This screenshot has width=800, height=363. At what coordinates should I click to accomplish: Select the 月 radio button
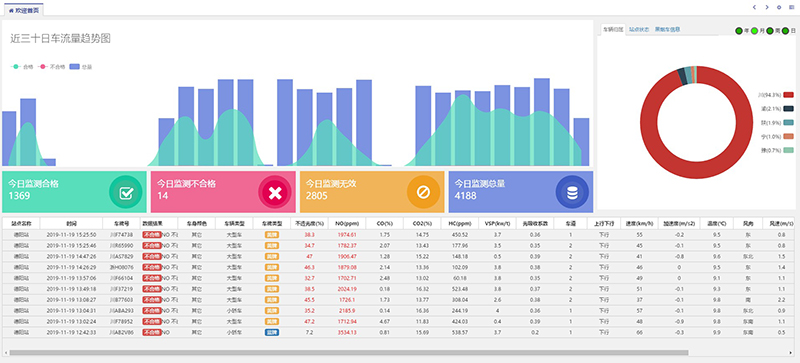755,31
